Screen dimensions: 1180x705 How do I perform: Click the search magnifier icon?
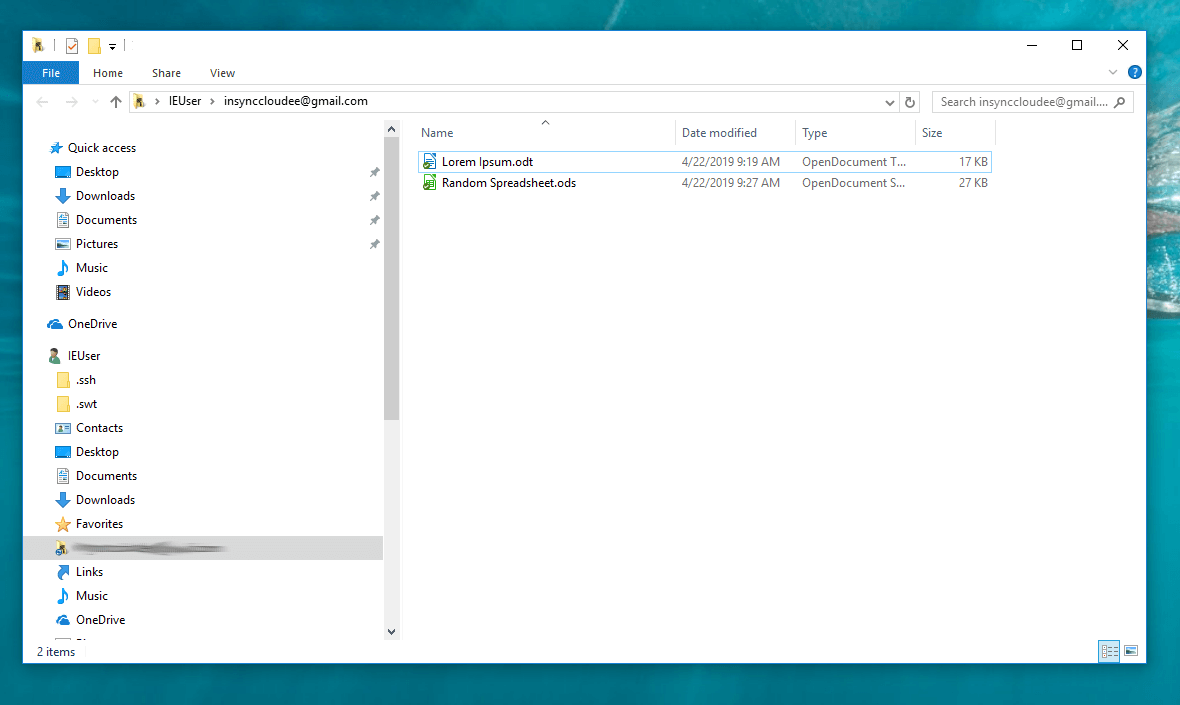(x=1121, y=102)
